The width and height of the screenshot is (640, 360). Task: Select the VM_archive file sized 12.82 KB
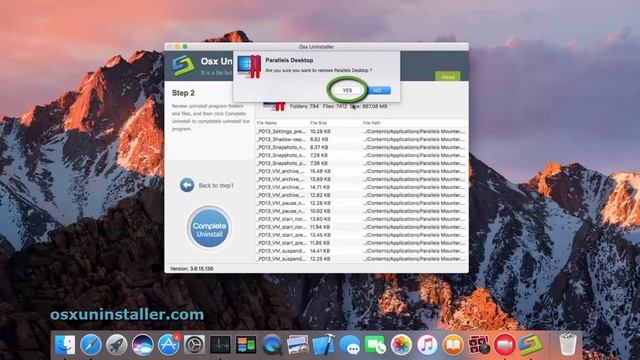tap(362, 195)
